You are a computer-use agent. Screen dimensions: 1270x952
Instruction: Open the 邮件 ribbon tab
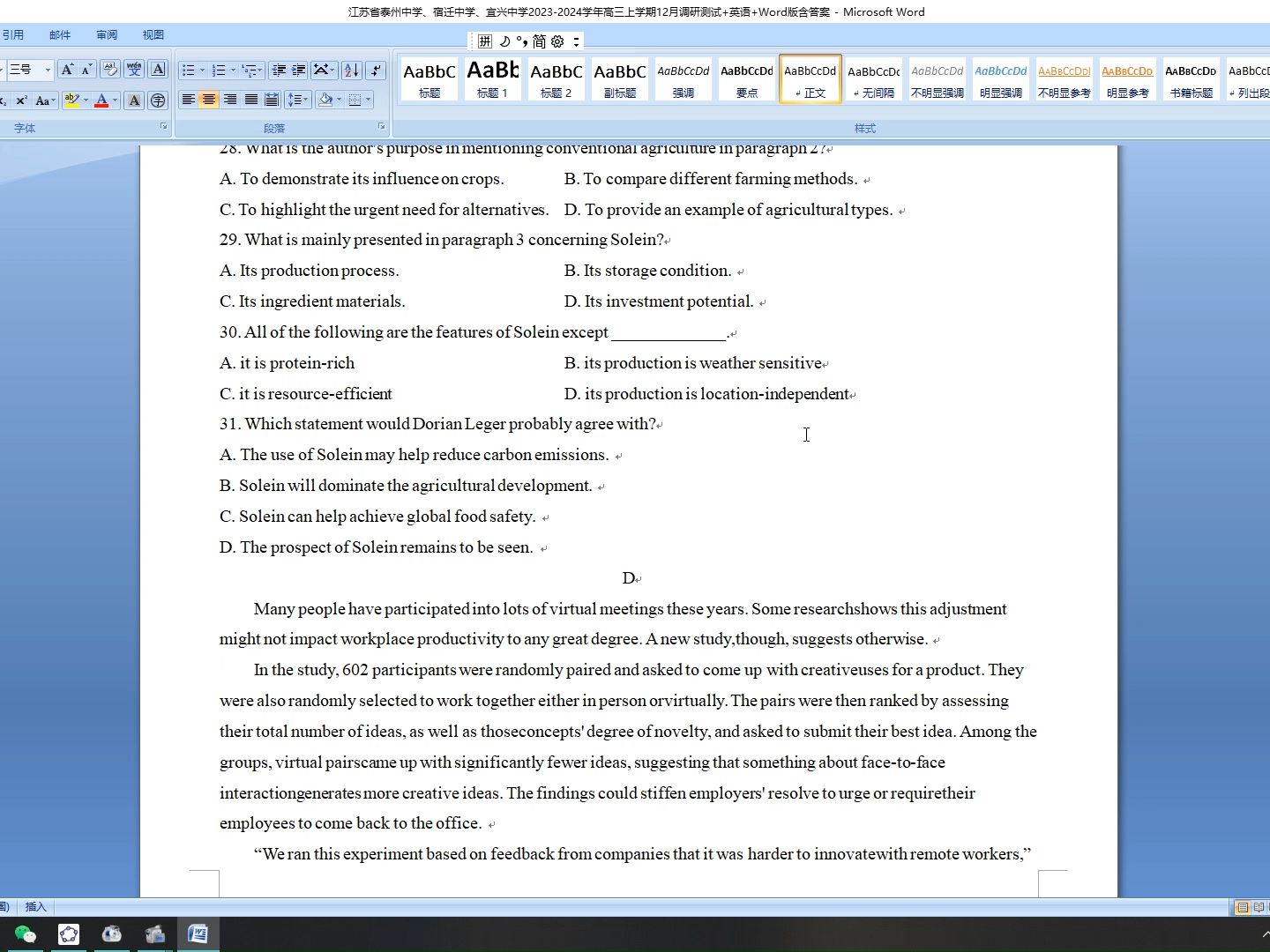(60, 34)
